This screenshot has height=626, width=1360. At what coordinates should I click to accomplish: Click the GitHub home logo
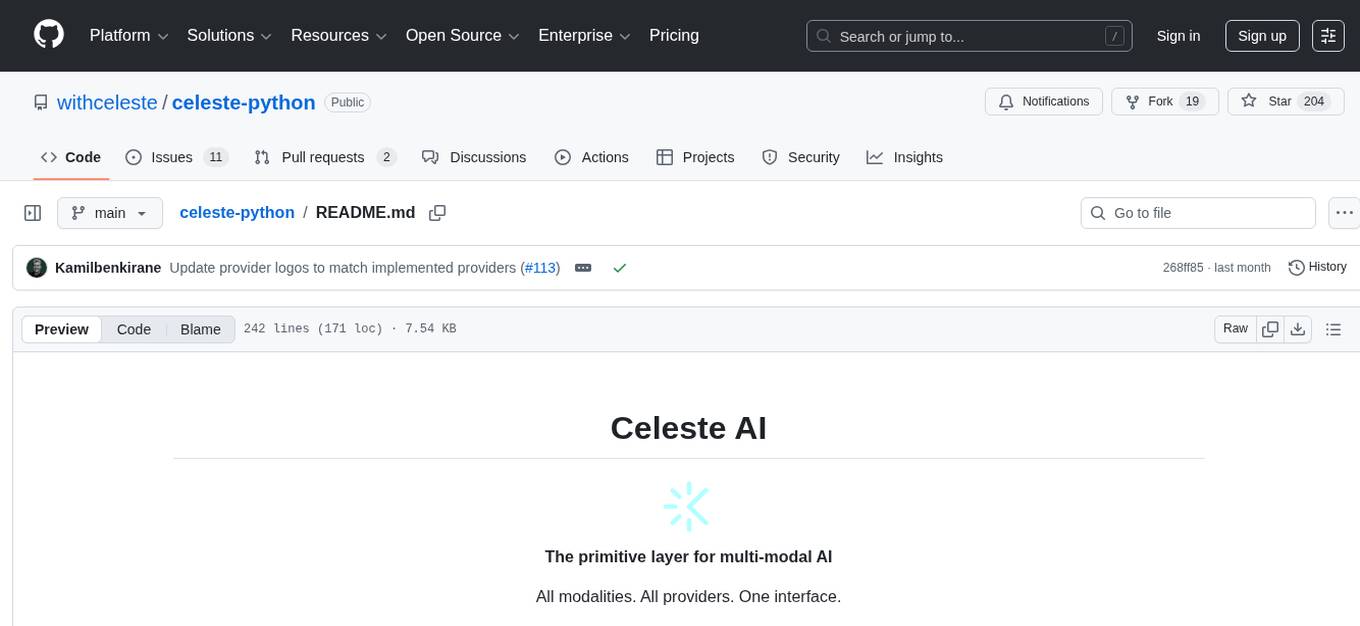click(48, 35)
